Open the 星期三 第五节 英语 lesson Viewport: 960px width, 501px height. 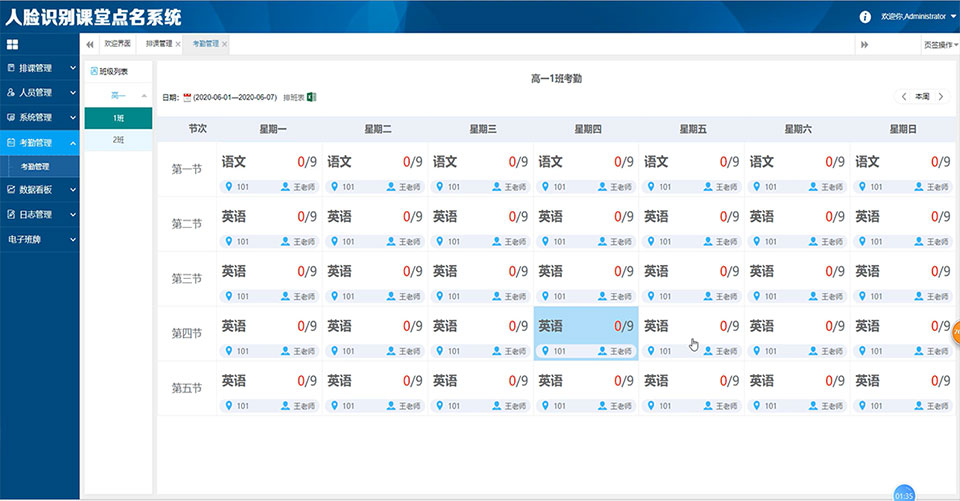coord(481,388)
